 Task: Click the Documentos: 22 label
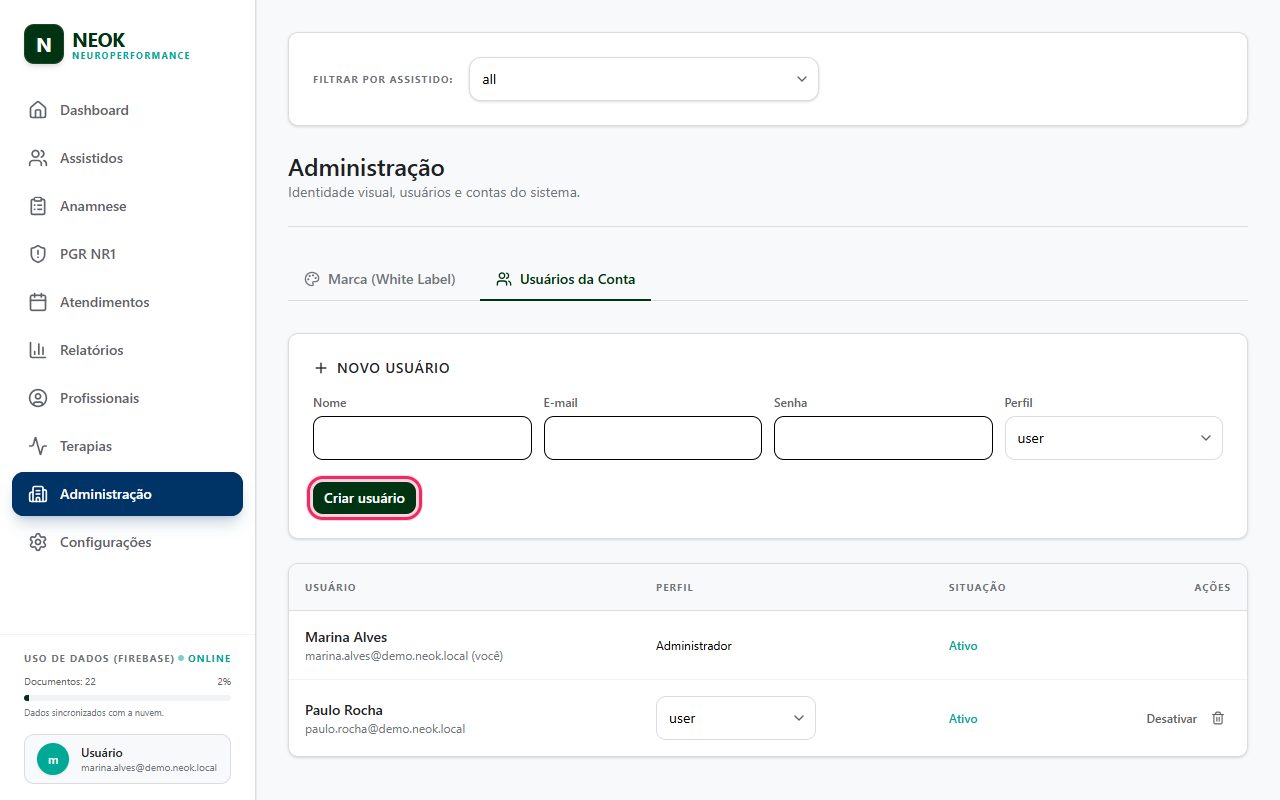[60, 681]
